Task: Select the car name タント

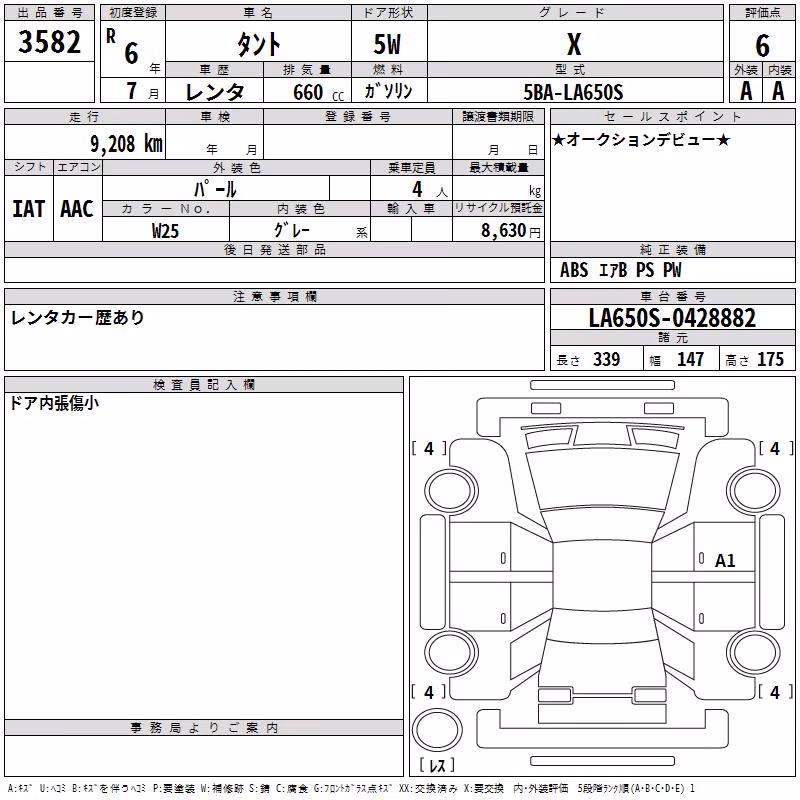Action: [x=258, y=44]
